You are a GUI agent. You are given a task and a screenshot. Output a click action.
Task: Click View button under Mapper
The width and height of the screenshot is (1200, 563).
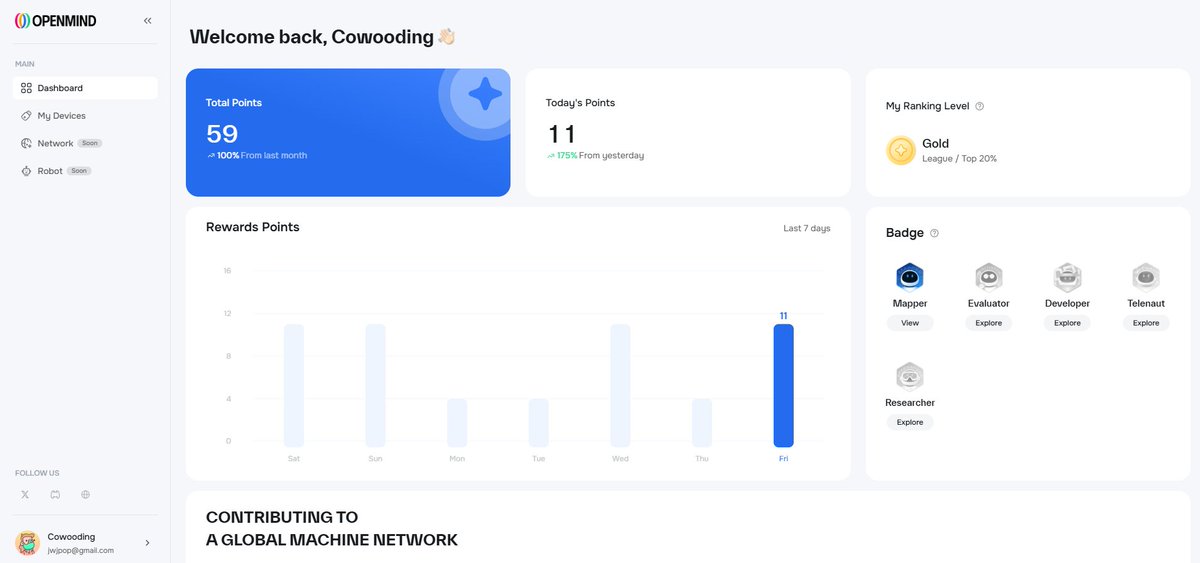pos(910,323)
